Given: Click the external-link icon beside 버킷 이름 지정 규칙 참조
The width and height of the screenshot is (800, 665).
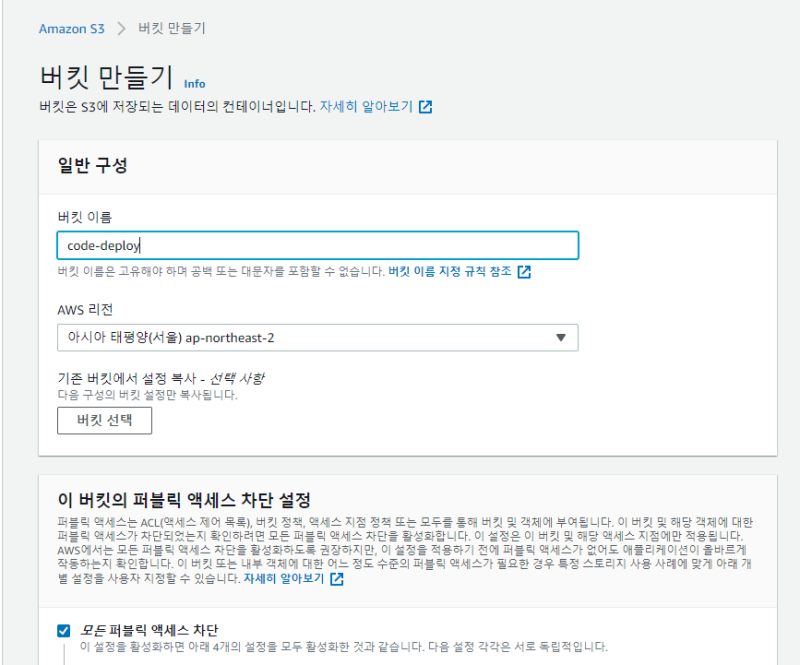Looking at the screenshot, I should (524, 272).
